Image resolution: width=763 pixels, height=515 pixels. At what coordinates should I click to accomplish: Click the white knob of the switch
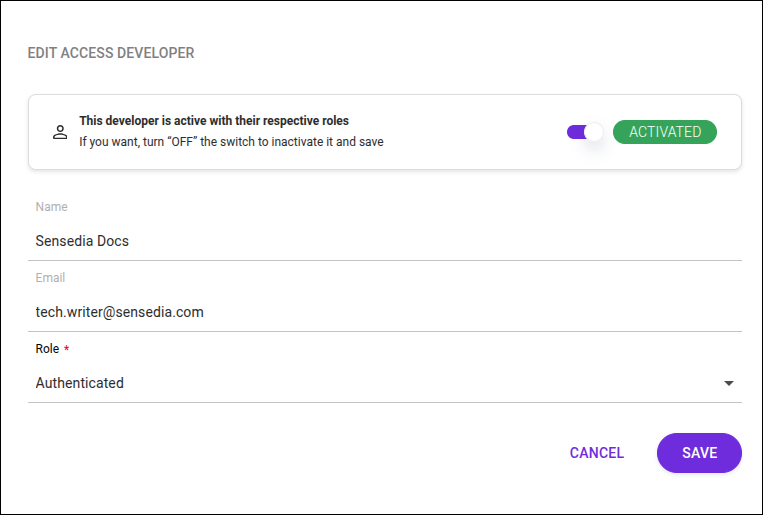click(x=594, y=132)
